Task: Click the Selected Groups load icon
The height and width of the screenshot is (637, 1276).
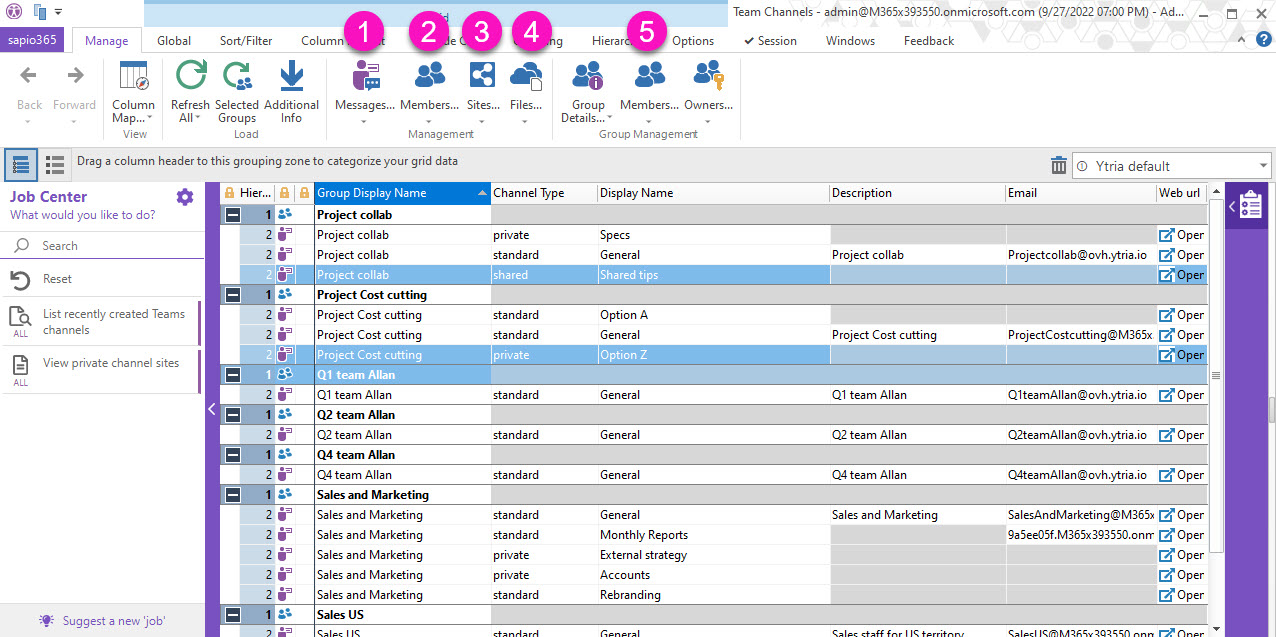Action: pyautogui.click(x=237, y=78)
